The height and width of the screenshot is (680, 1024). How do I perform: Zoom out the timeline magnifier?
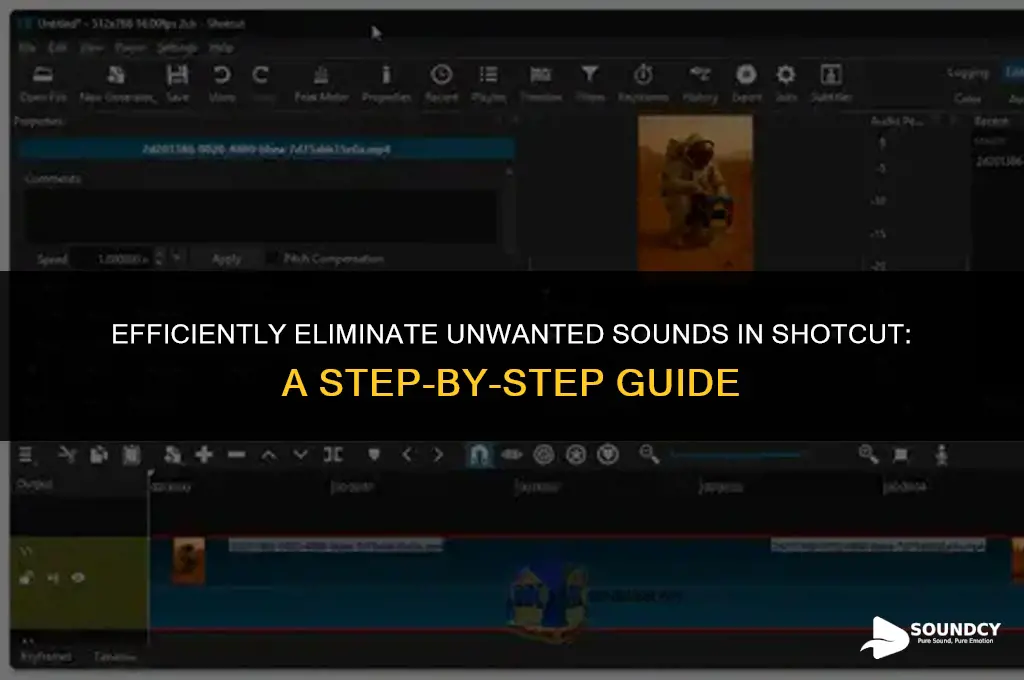(x=649, y=454)
